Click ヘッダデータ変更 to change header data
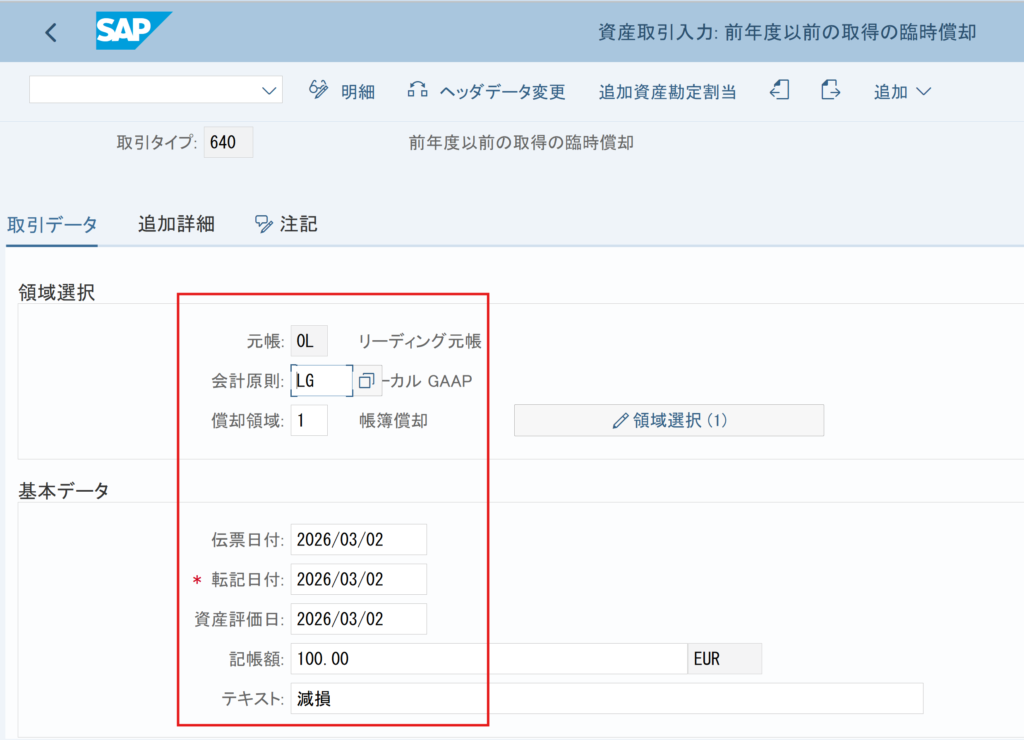 click(487, 91)
